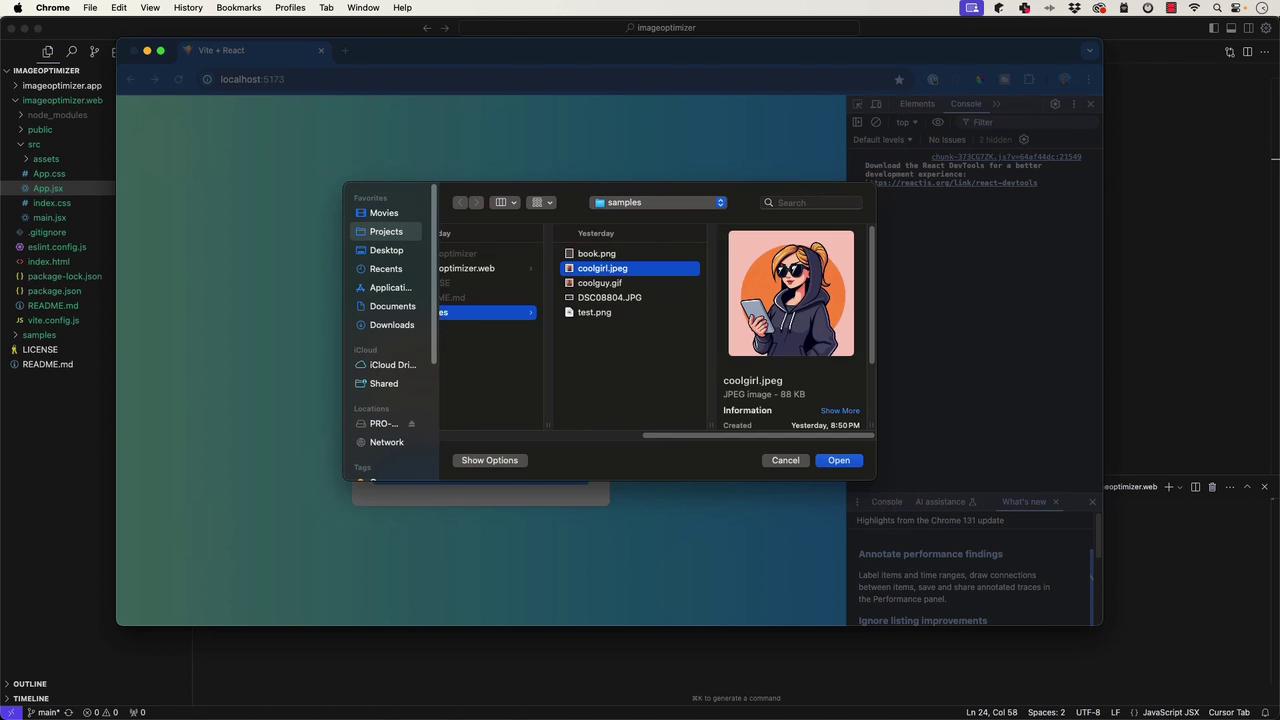Open Console settings gear beside hidden count
This screenshot has width=1280, height=720.
[x=1023, y=140]
